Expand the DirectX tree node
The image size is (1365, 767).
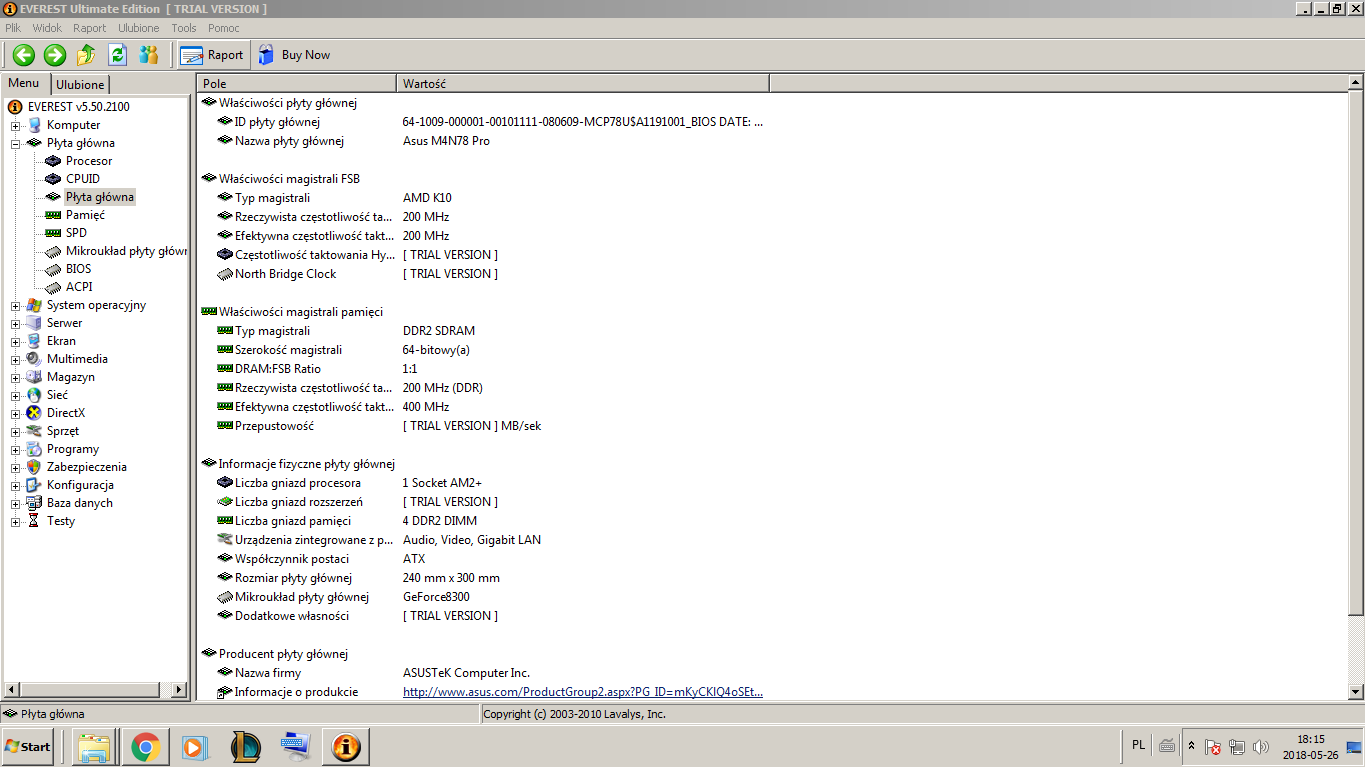pos(16,413)
